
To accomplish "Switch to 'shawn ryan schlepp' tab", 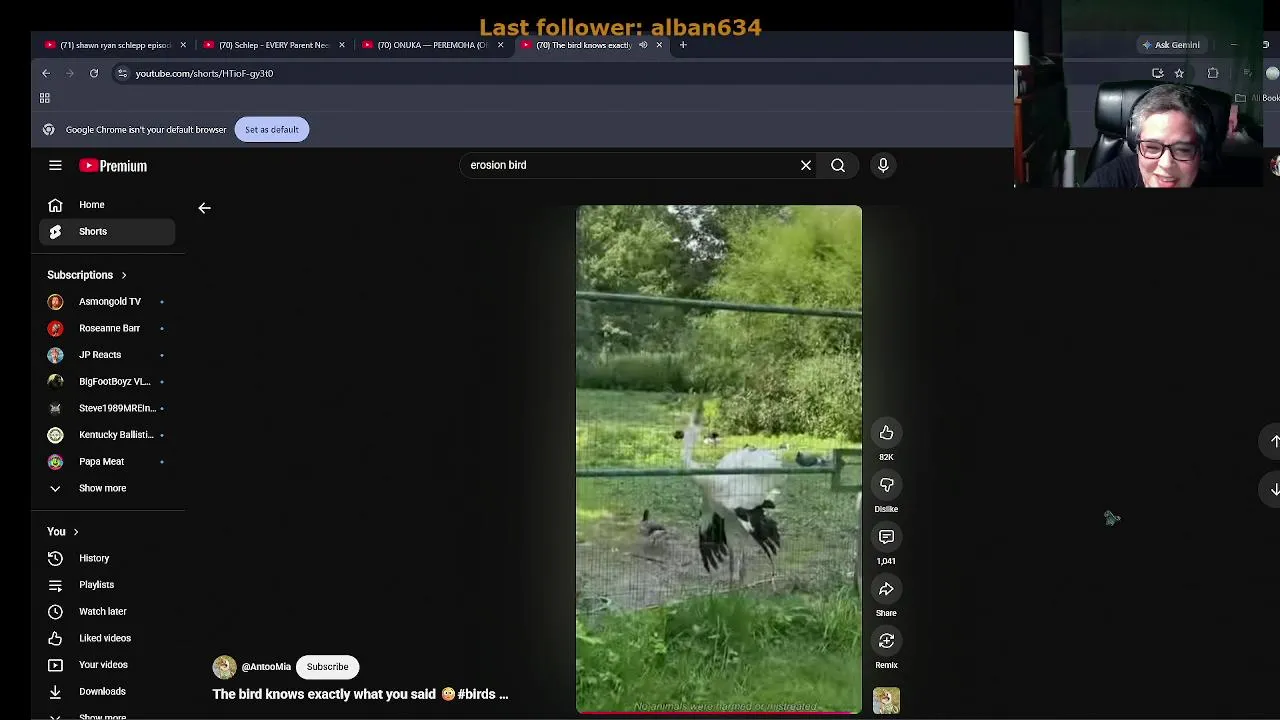I will (116, 45).
